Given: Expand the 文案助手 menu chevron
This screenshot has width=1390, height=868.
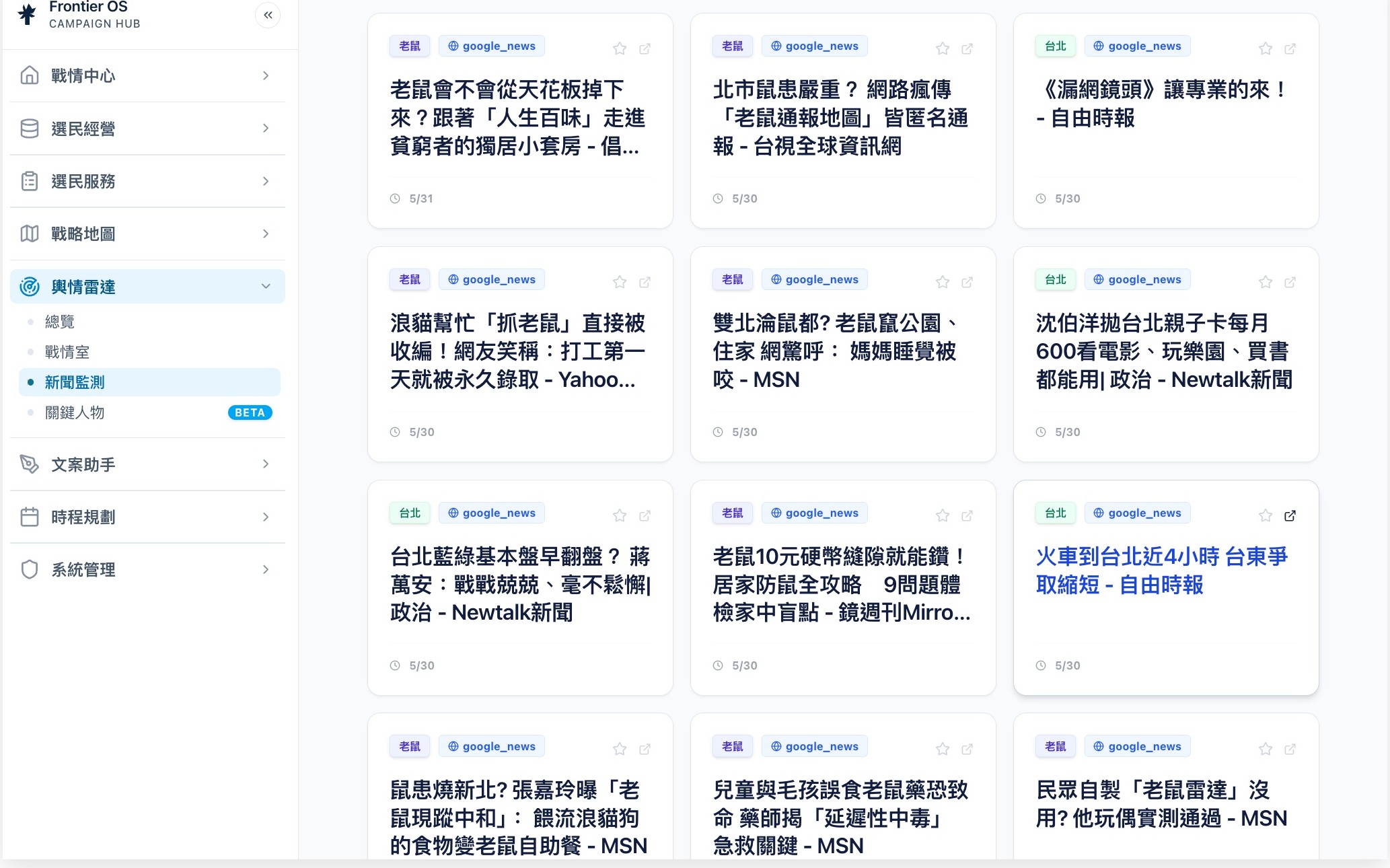Looking at the screenshot, I should click(x=266, y=464).
